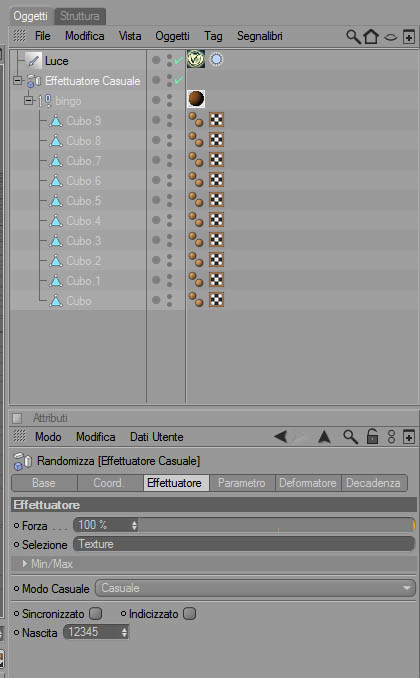Click the home icon in Objects toolbar
The width and height of the screenshot is (420, 678).
(371, 37)
